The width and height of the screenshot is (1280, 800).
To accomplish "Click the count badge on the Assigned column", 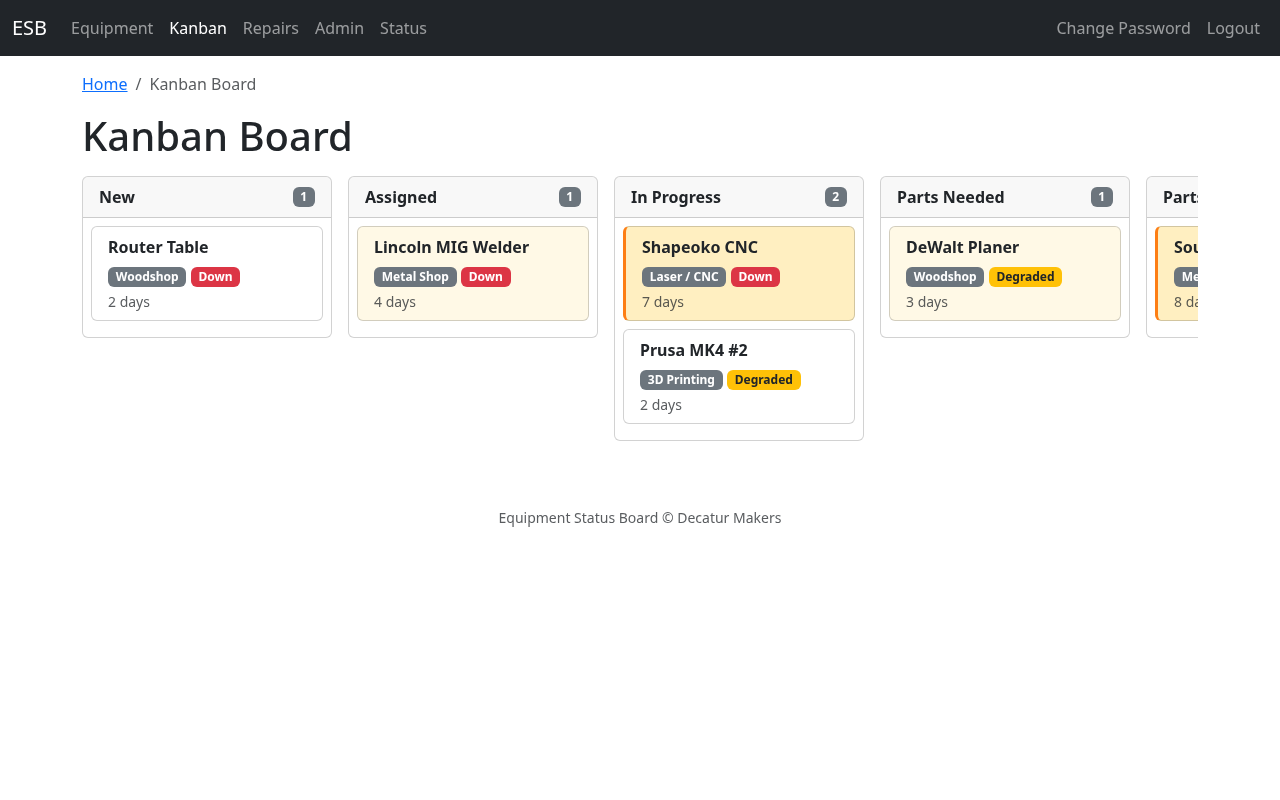I will (569, 197).
